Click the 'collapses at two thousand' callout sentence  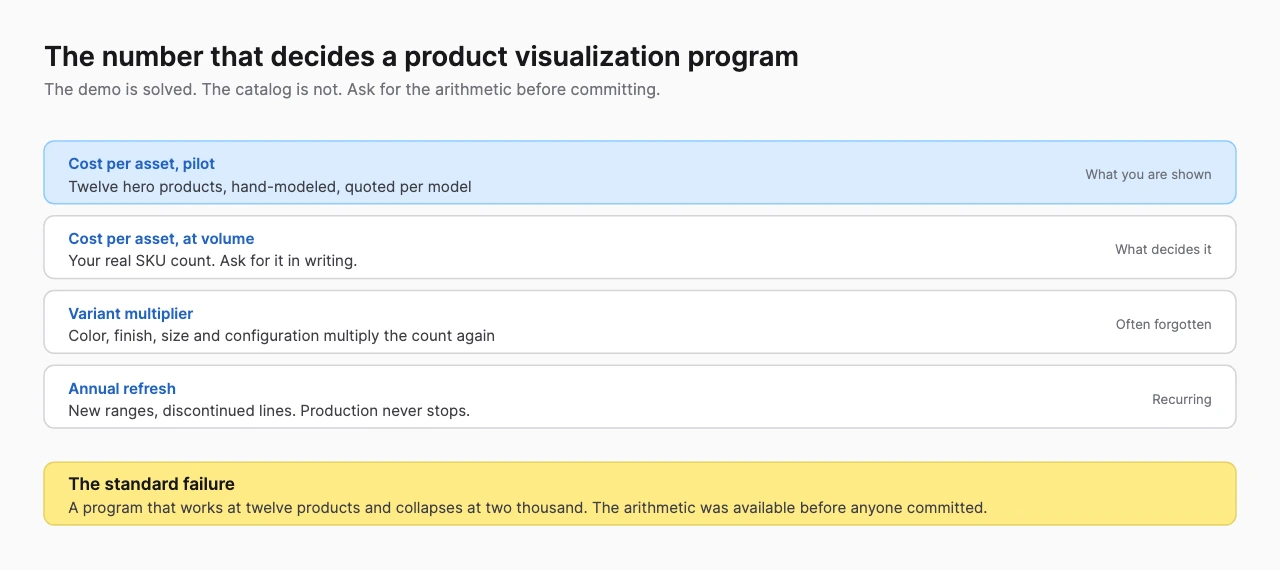click(527, 508)
